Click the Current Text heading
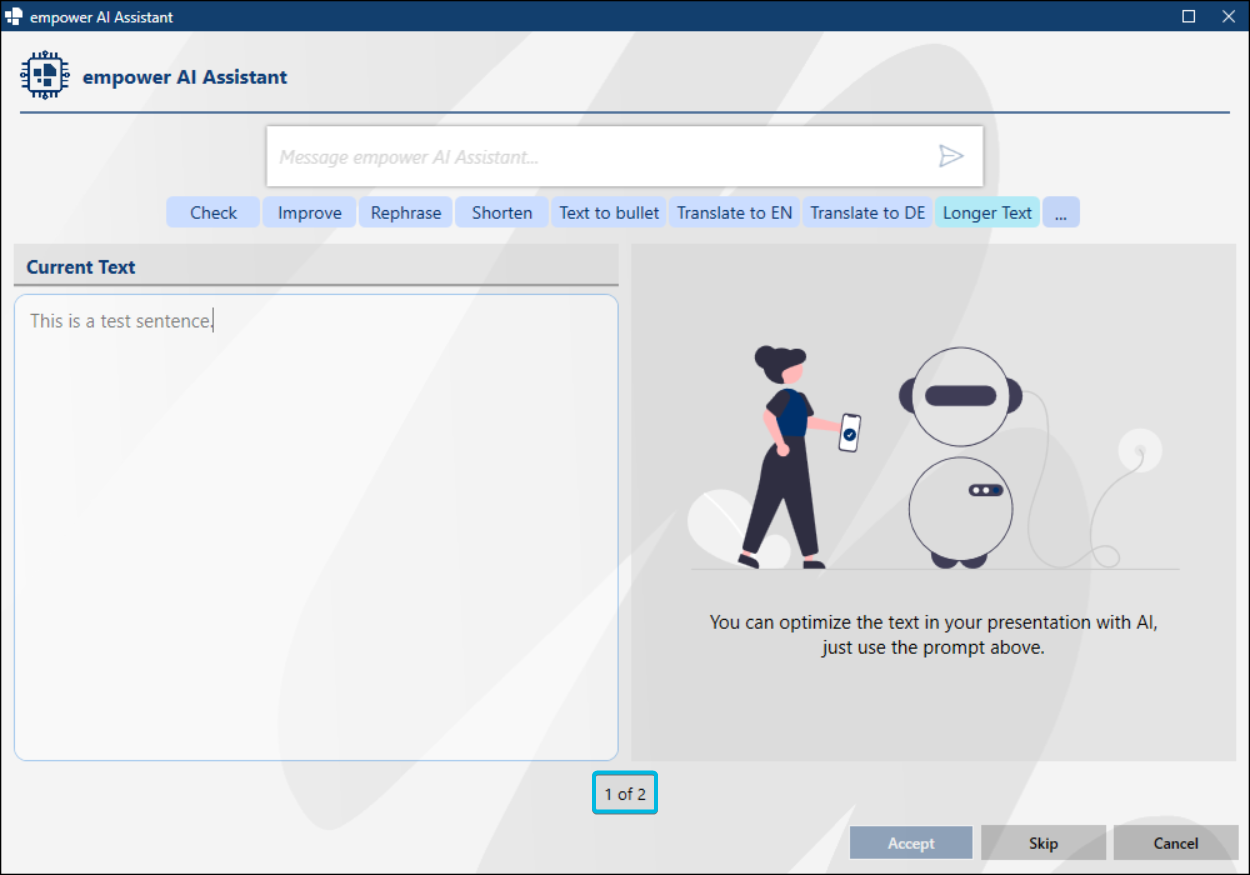Viewport: 1250px width, 875px height. [x=81, y=267]
